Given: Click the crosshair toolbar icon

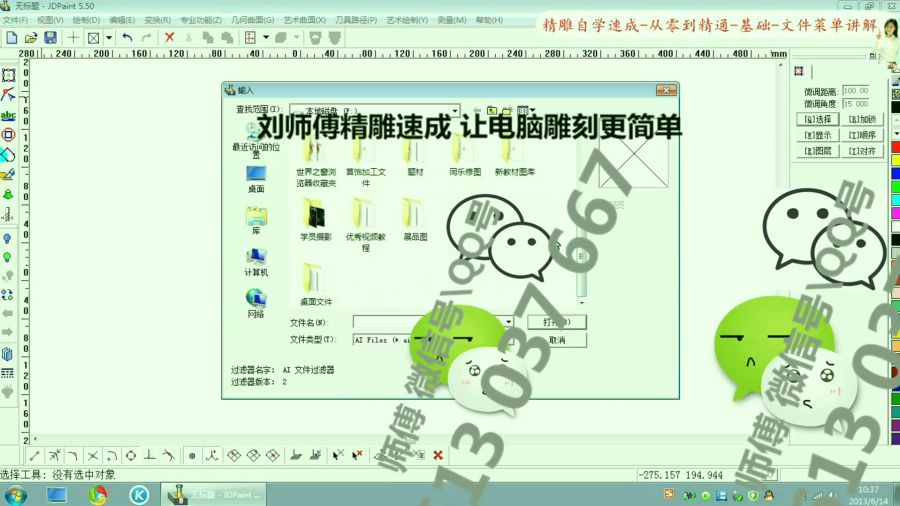Looking at the screenshot, I should pos(73,38).
